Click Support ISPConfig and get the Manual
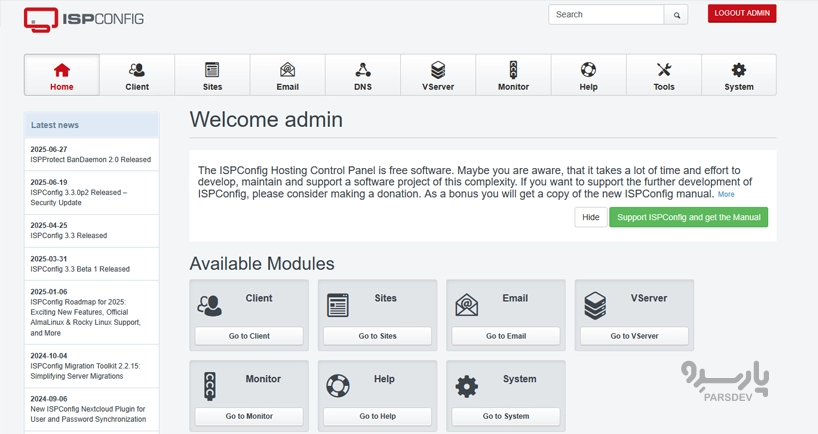This screenshot has height=434, width=818. coord(689,218)
